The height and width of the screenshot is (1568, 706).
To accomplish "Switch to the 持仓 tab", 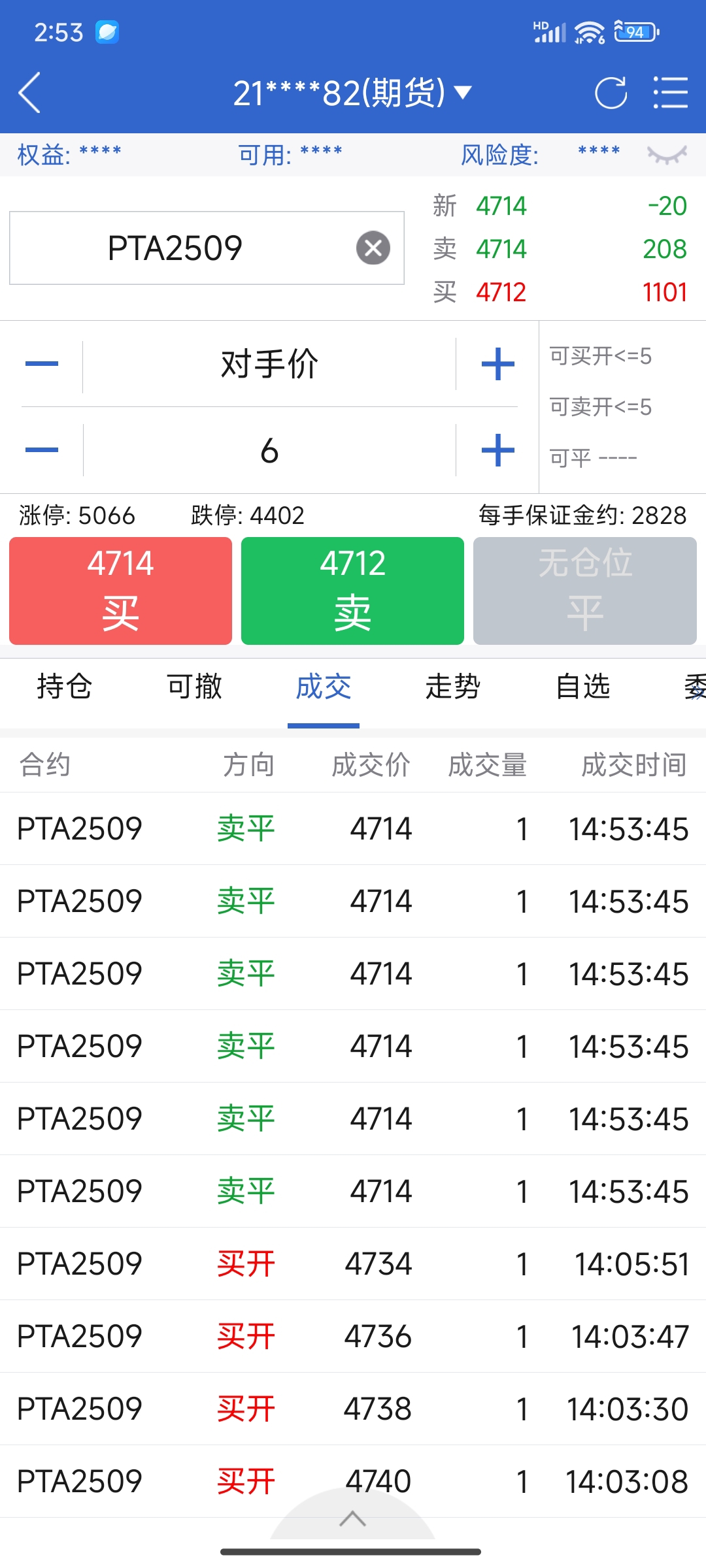I will click(64, 687).
